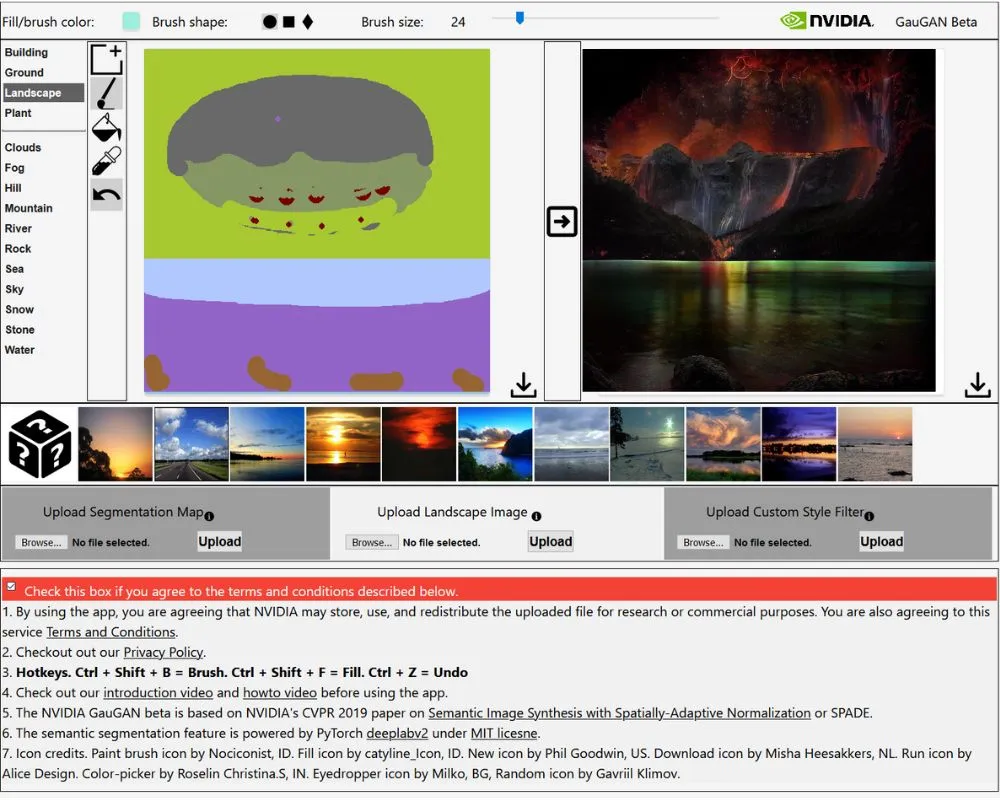Pick the Hill label

tap(13, 188)
